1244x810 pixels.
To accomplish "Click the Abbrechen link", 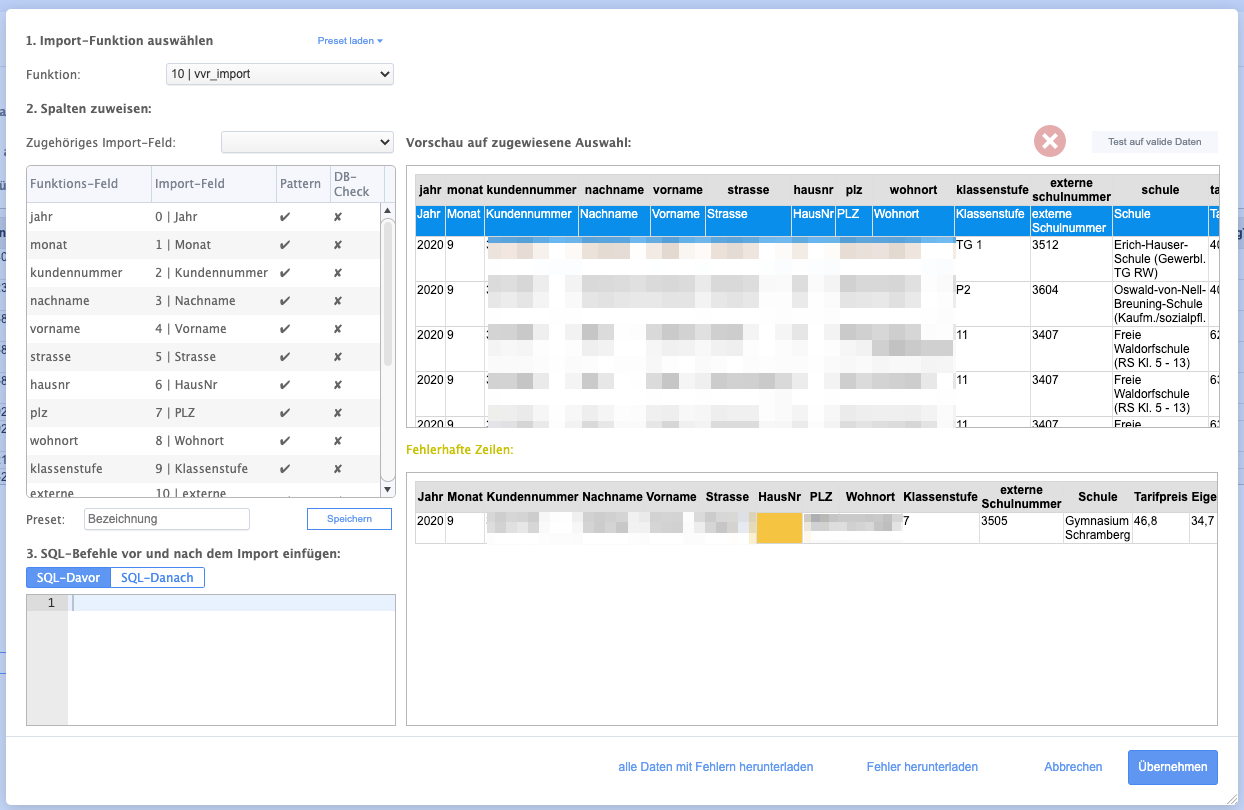I will click(x=1073, y=767).
